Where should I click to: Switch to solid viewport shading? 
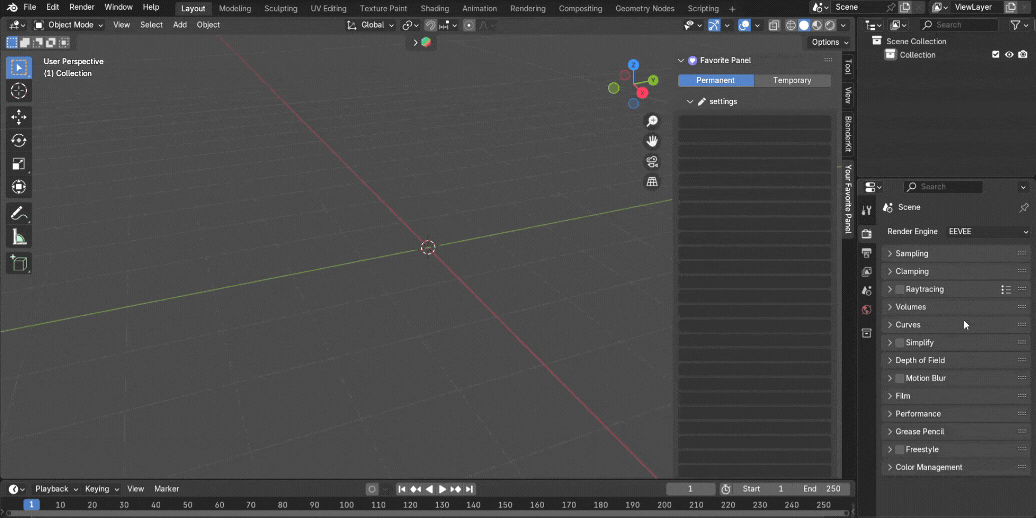coord(804,25)
